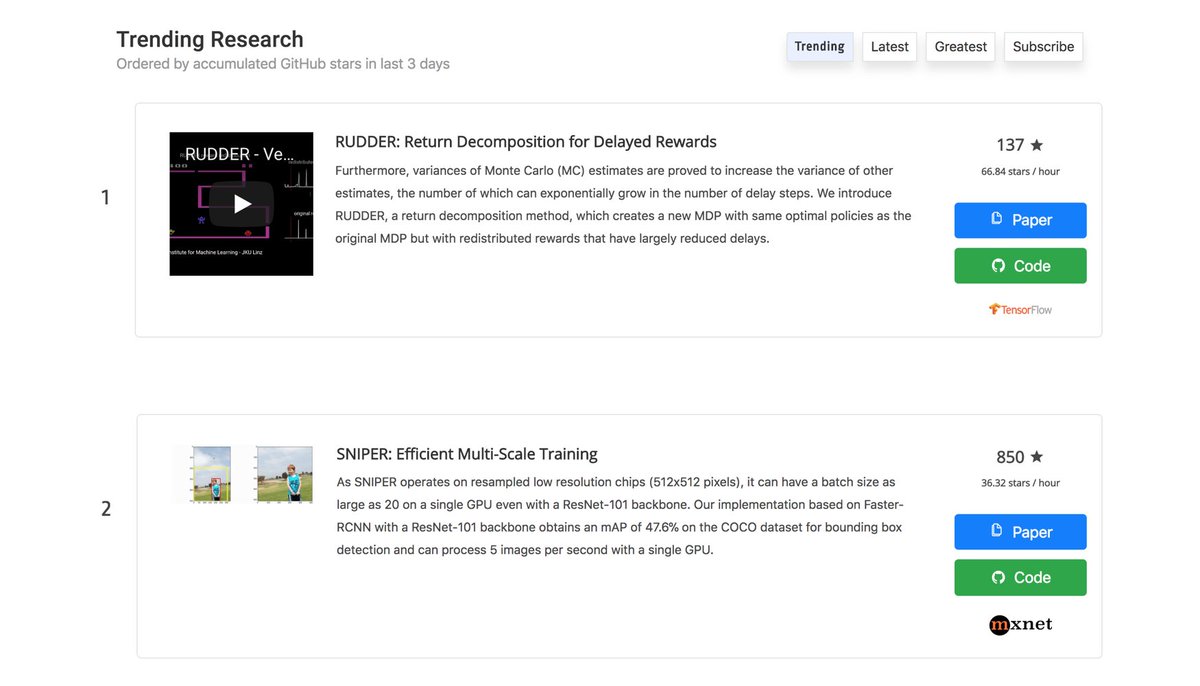Click the document icon on RUDDER's Paper button
The height and width of the screenshot is (686, 1200).
click(x=999, y=220)
